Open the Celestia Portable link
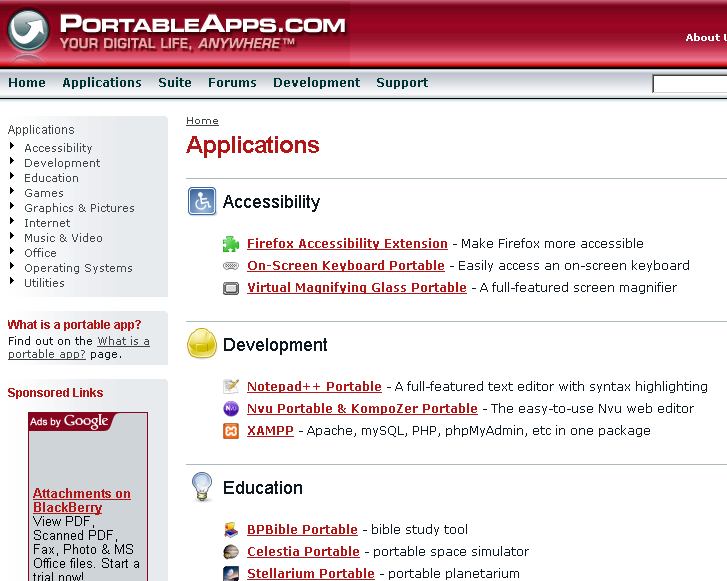The width and height of the screenshot is (727, 581). pyautogui.click(x=303, y=551)
